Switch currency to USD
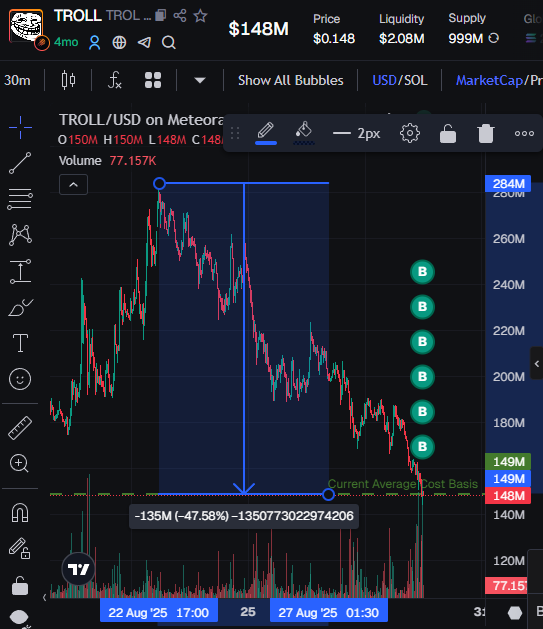 pos(384,80)
